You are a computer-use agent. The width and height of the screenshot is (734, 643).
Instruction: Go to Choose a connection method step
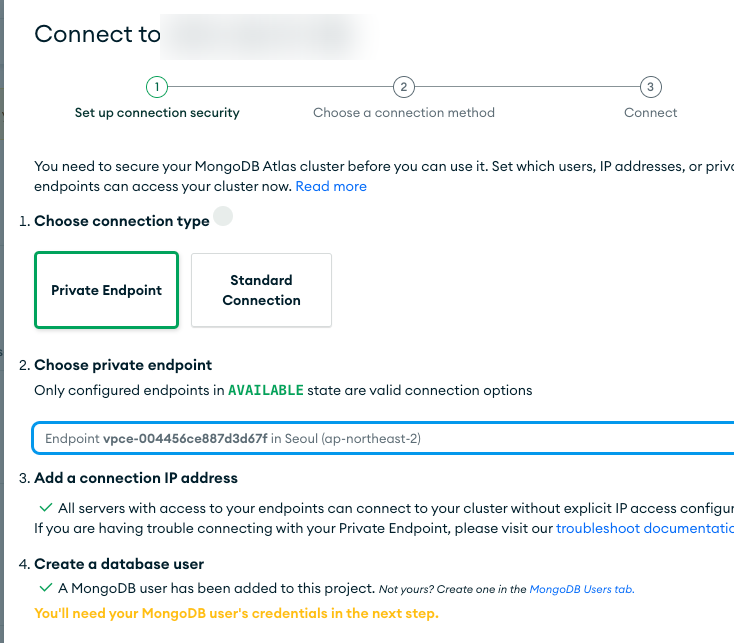point(403,113)
